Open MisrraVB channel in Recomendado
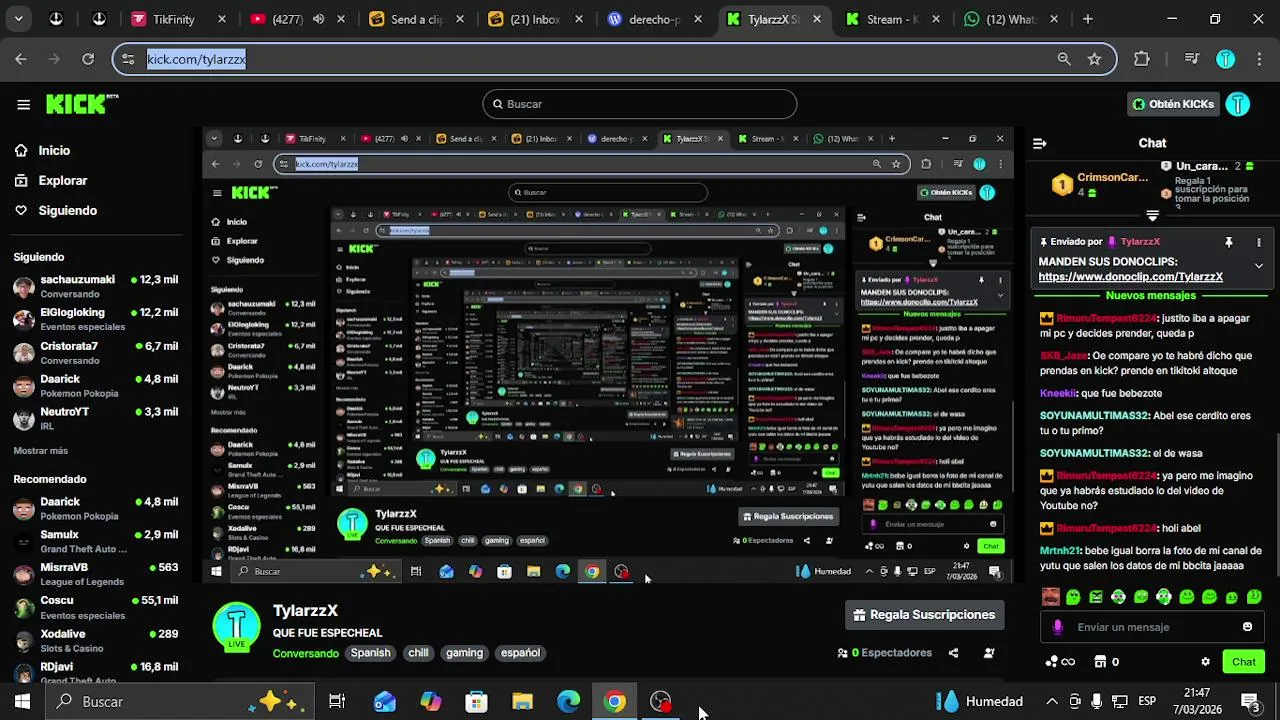1280x720 pixels. 95,574
